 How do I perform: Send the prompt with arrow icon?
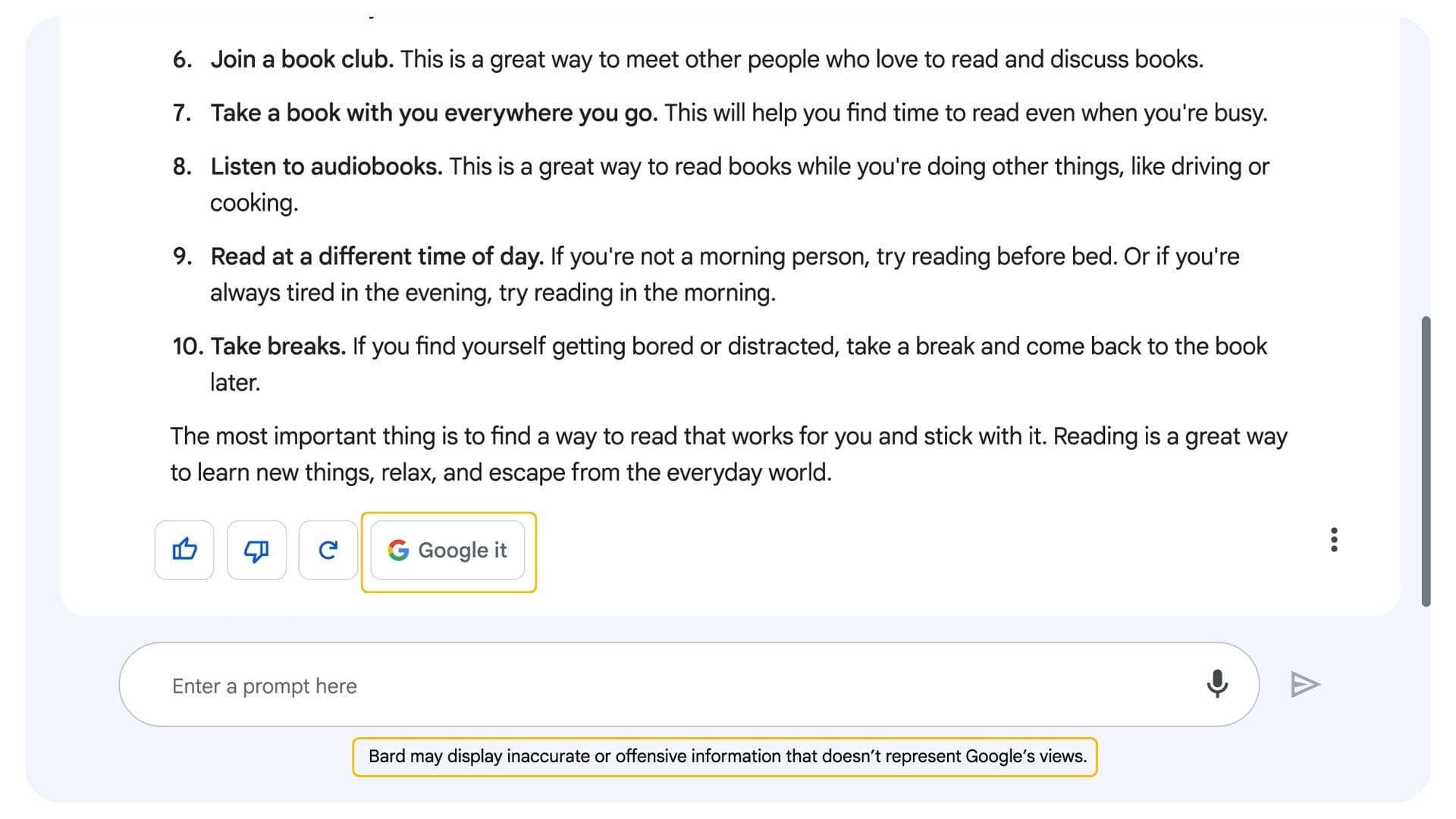[x=1305, y=684]
